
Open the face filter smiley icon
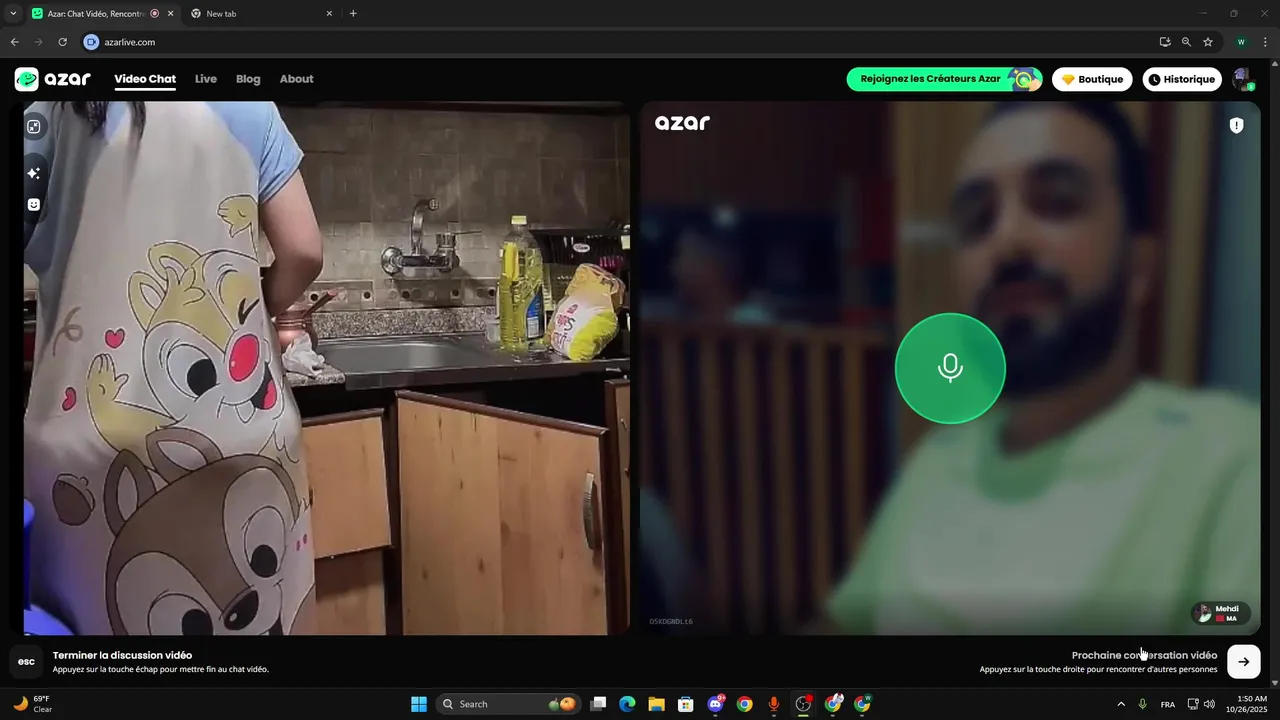click(34, 204)
